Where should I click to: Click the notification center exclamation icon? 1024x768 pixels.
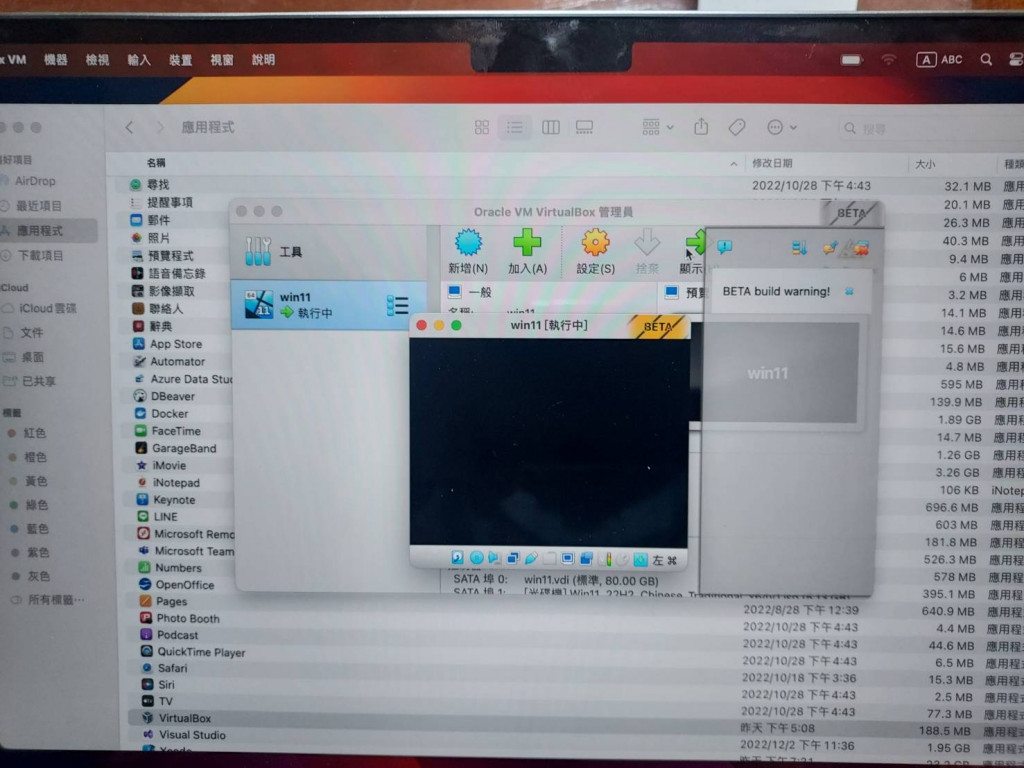724,247
